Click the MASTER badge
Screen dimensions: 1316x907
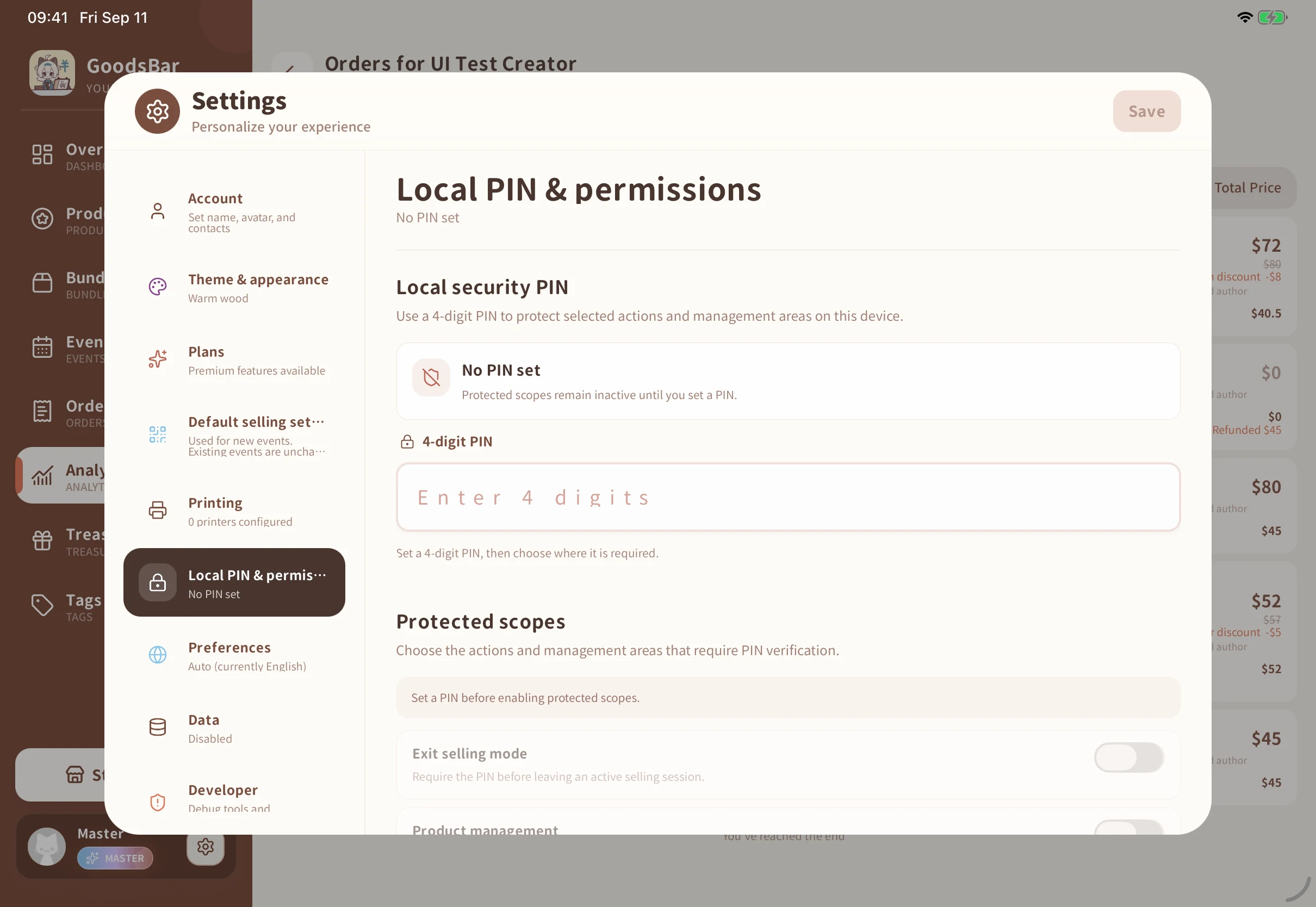pos(115,859)
